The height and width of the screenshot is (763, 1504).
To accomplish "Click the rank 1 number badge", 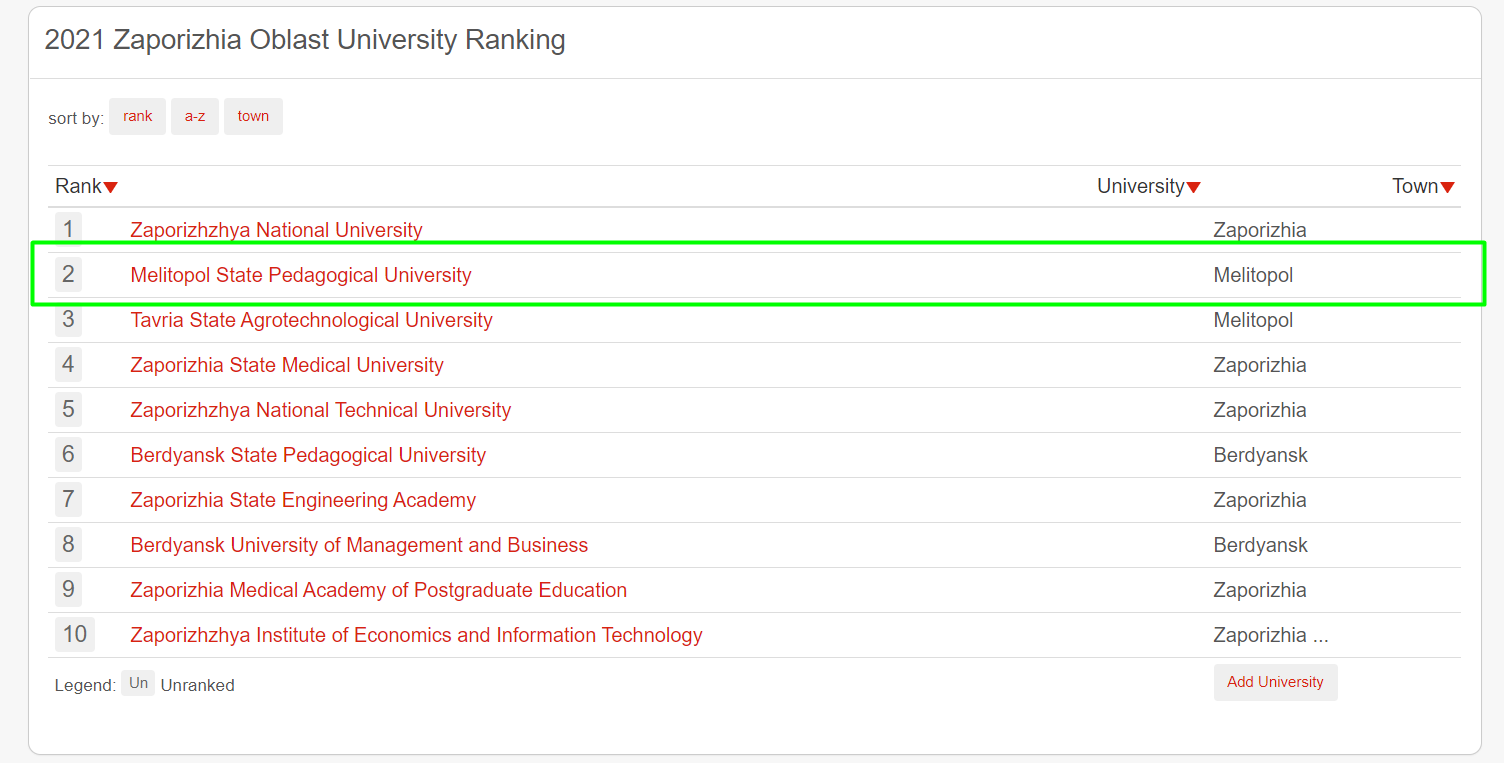I will point(68,229).
